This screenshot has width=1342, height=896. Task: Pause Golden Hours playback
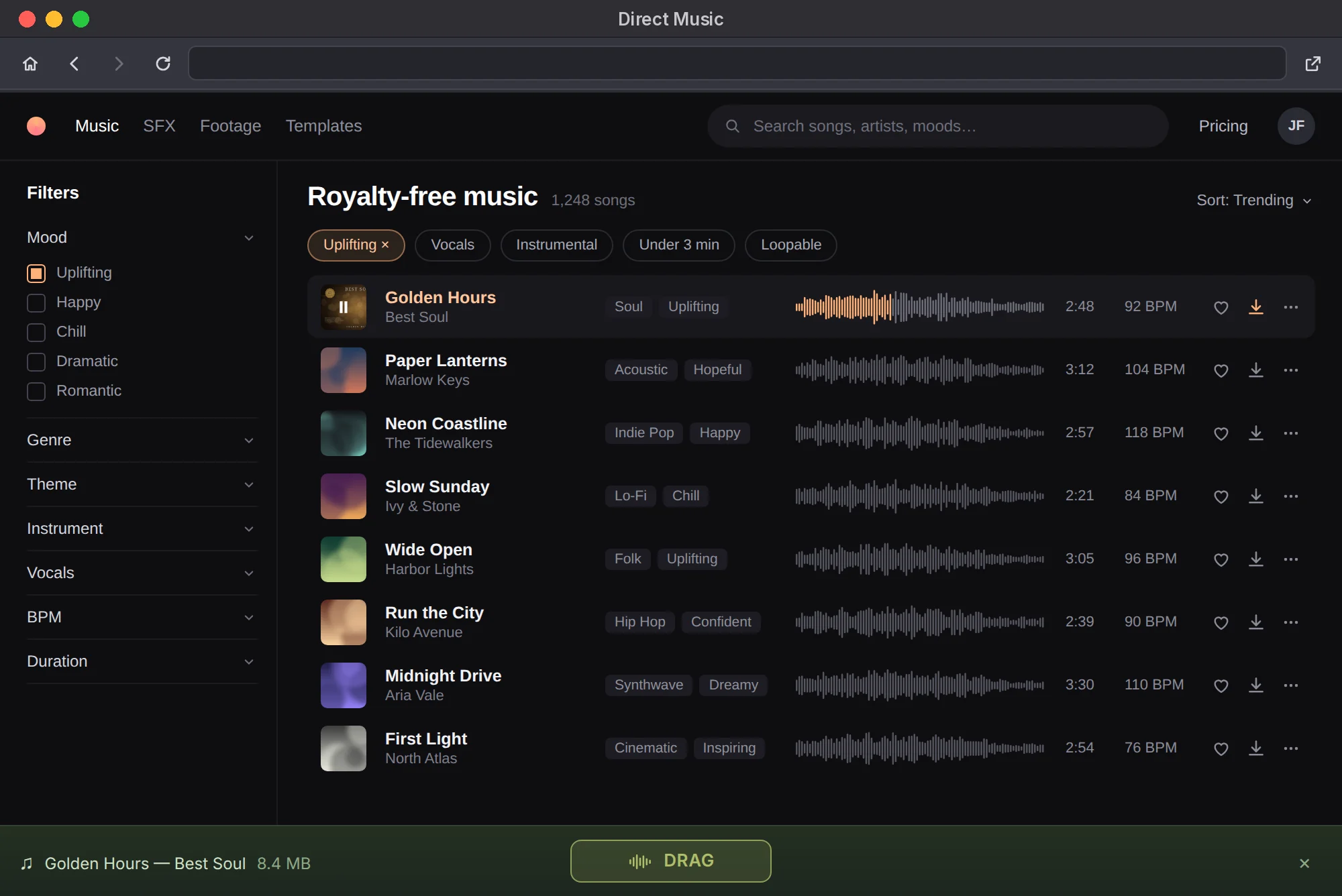point(344,307)
